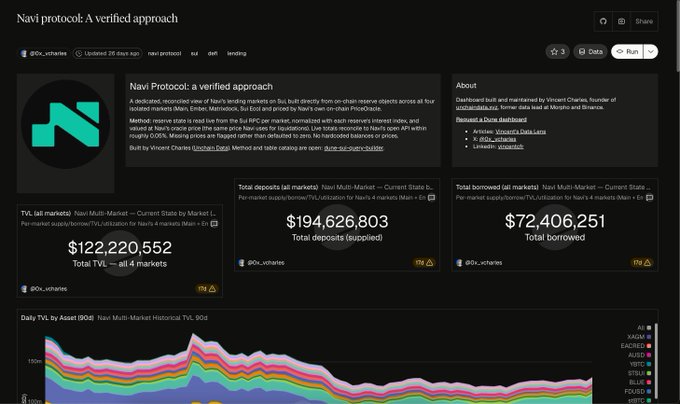
Task: Select the lending tag
Action: [x=236, y=53]
